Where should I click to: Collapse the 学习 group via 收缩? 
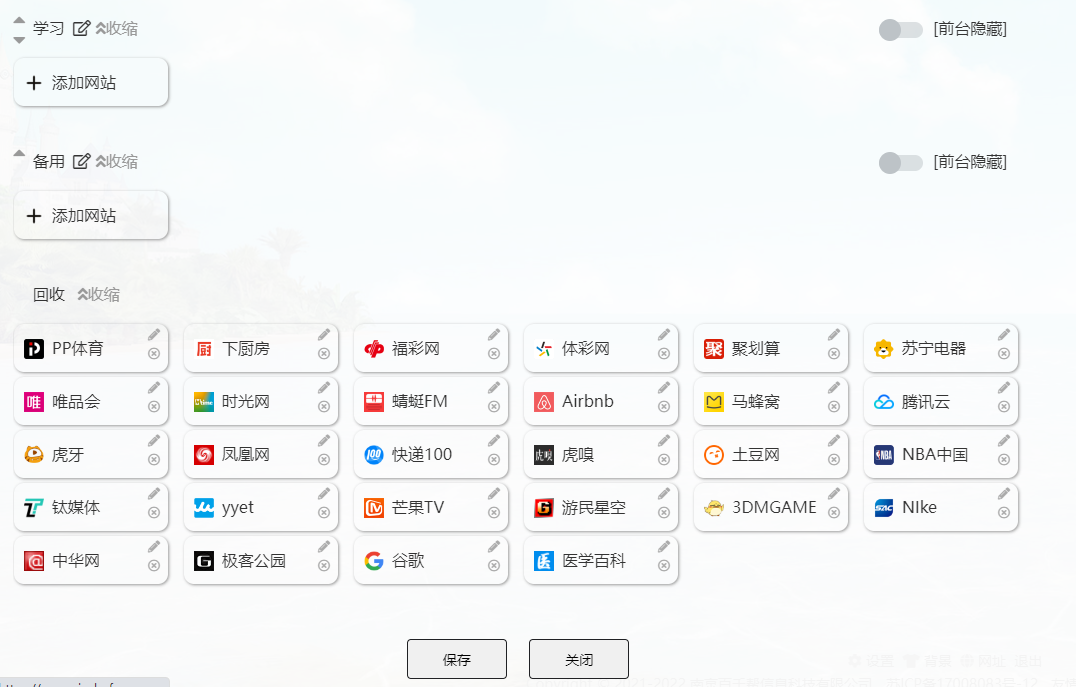[117, 28]
